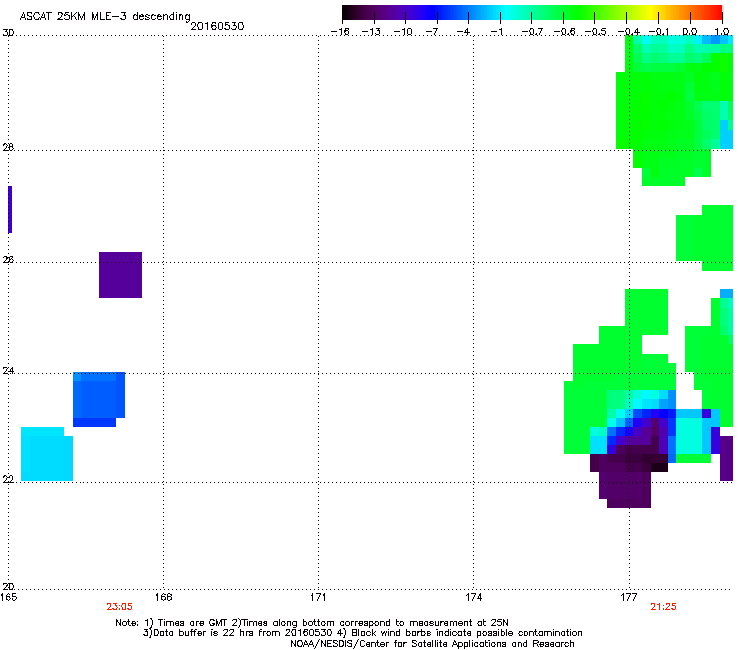
Task: Click the 177 longitude label on the bottom axis
Action: pyautogui.click(x=629, y=598)
